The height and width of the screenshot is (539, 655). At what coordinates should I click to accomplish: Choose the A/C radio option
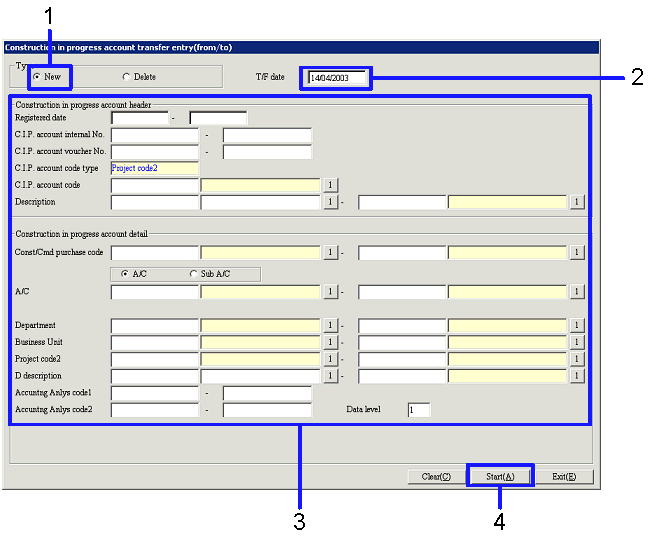(x=124, y=273)
